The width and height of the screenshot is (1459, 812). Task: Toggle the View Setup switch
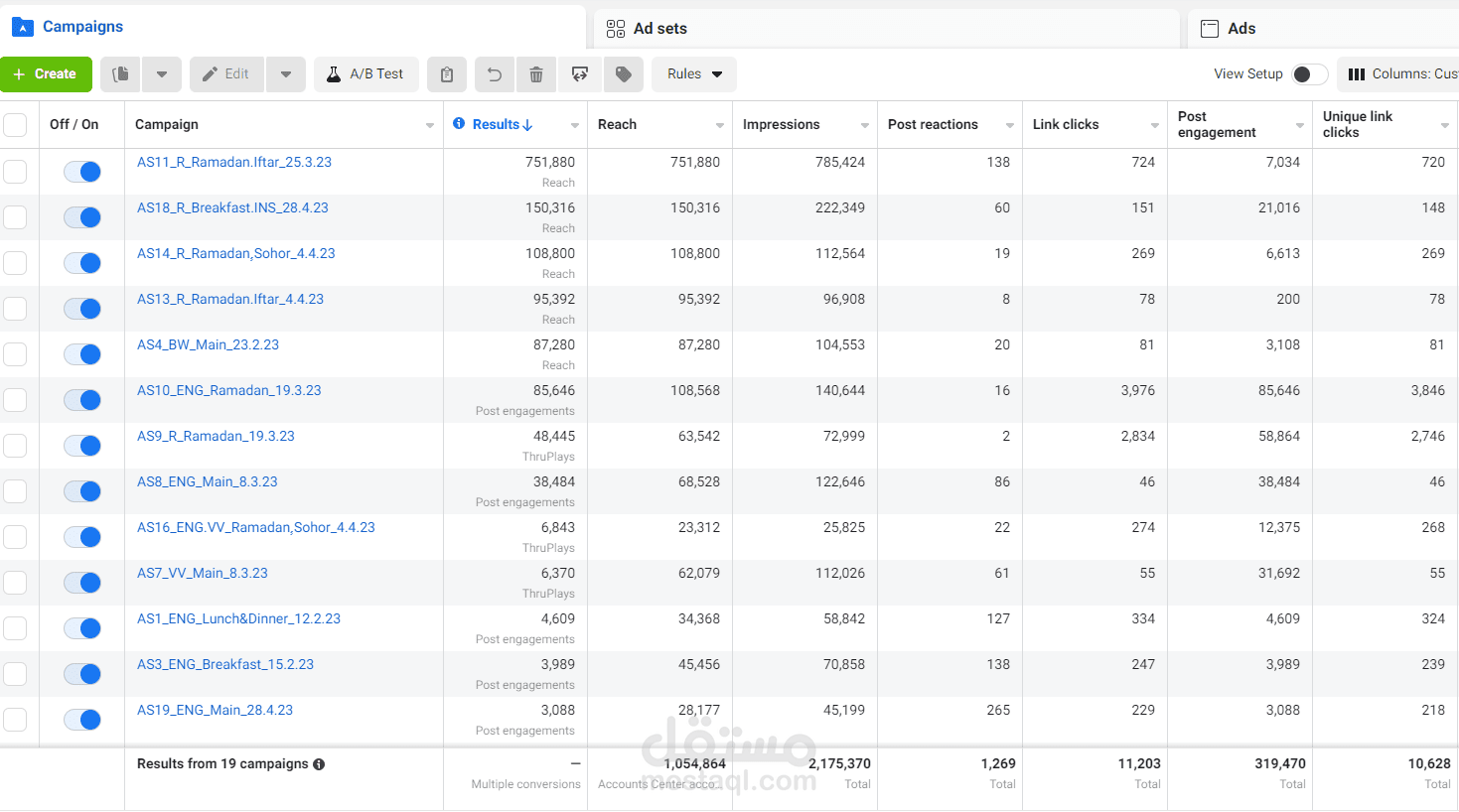(x=1309, y=74)
